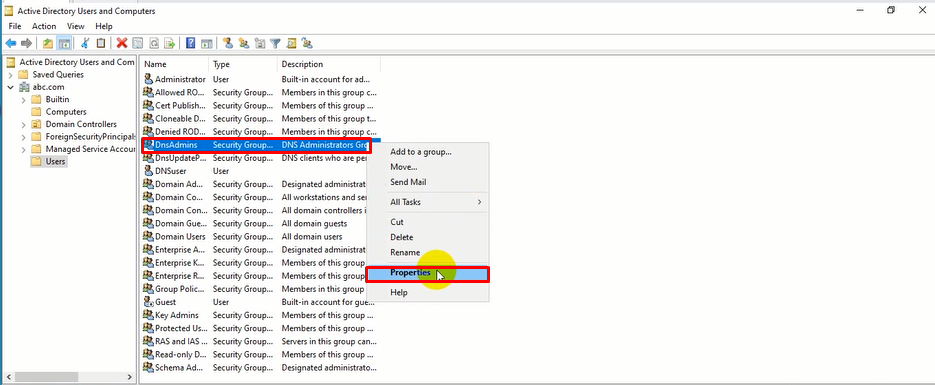
Task: Select Send Mail from context menu
Action: (428, 182)
